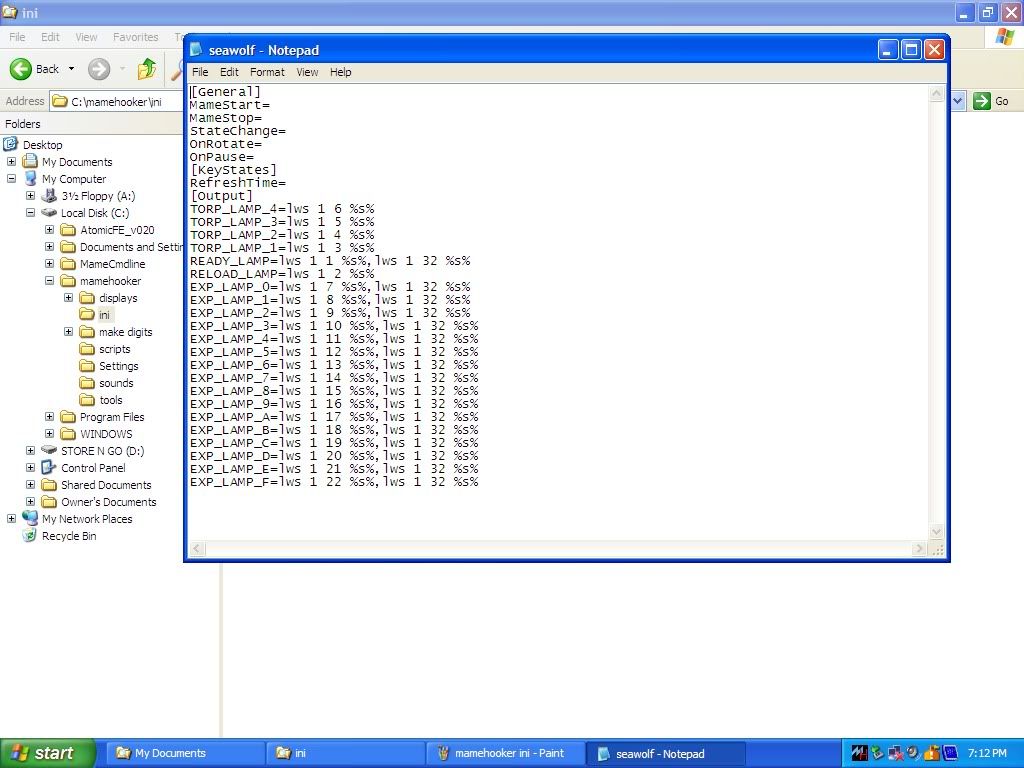This screenshot has height=768, width=1024.
Task: Select the Control Panel icon
Action: pyautogui.click(x=49, y=467)
